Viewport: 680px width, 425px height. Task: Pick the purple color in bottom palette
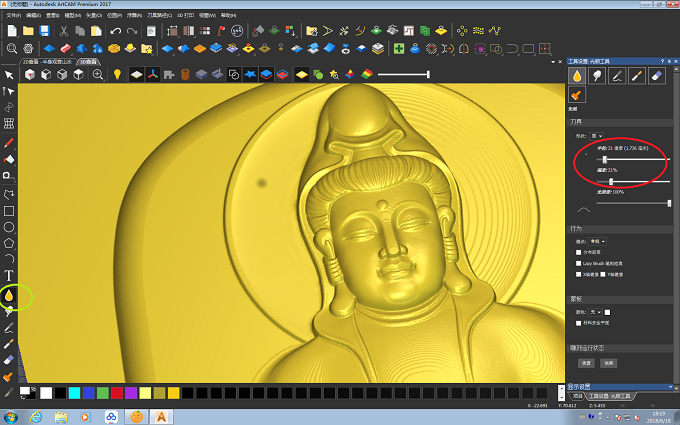[x=131, y=393]
